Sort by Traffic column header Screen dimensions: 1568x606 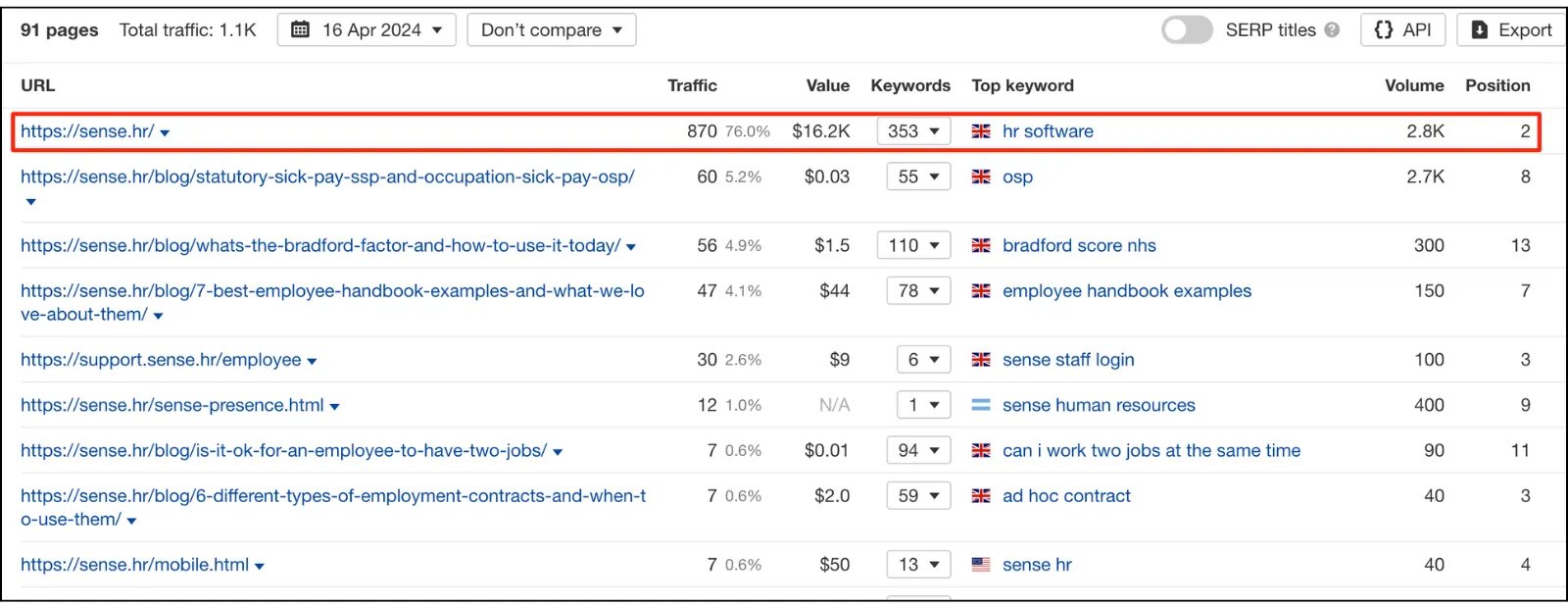[x=692, y=85]
